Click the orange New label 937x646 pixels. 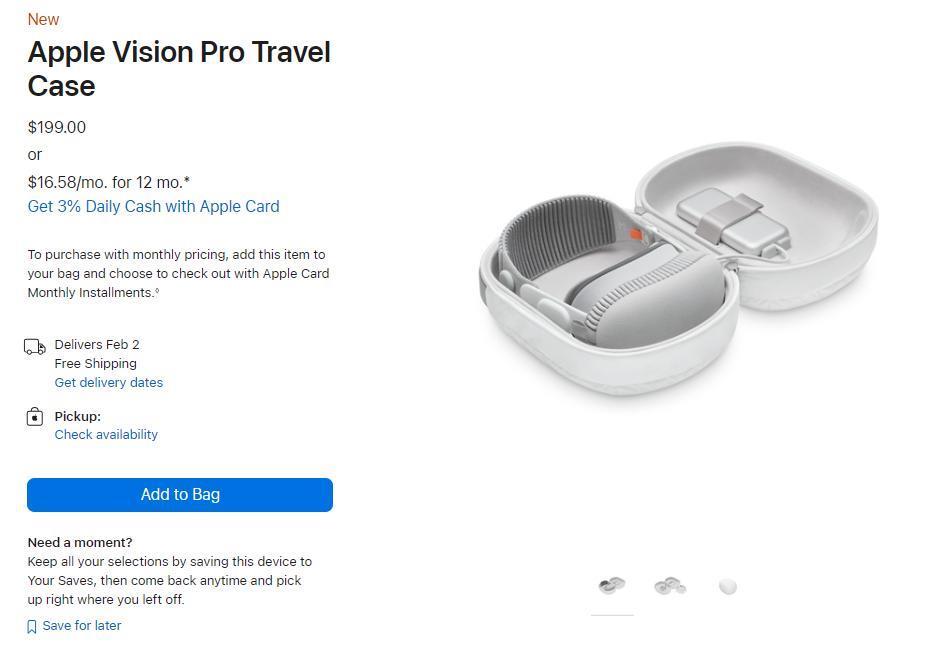(43, 19)
